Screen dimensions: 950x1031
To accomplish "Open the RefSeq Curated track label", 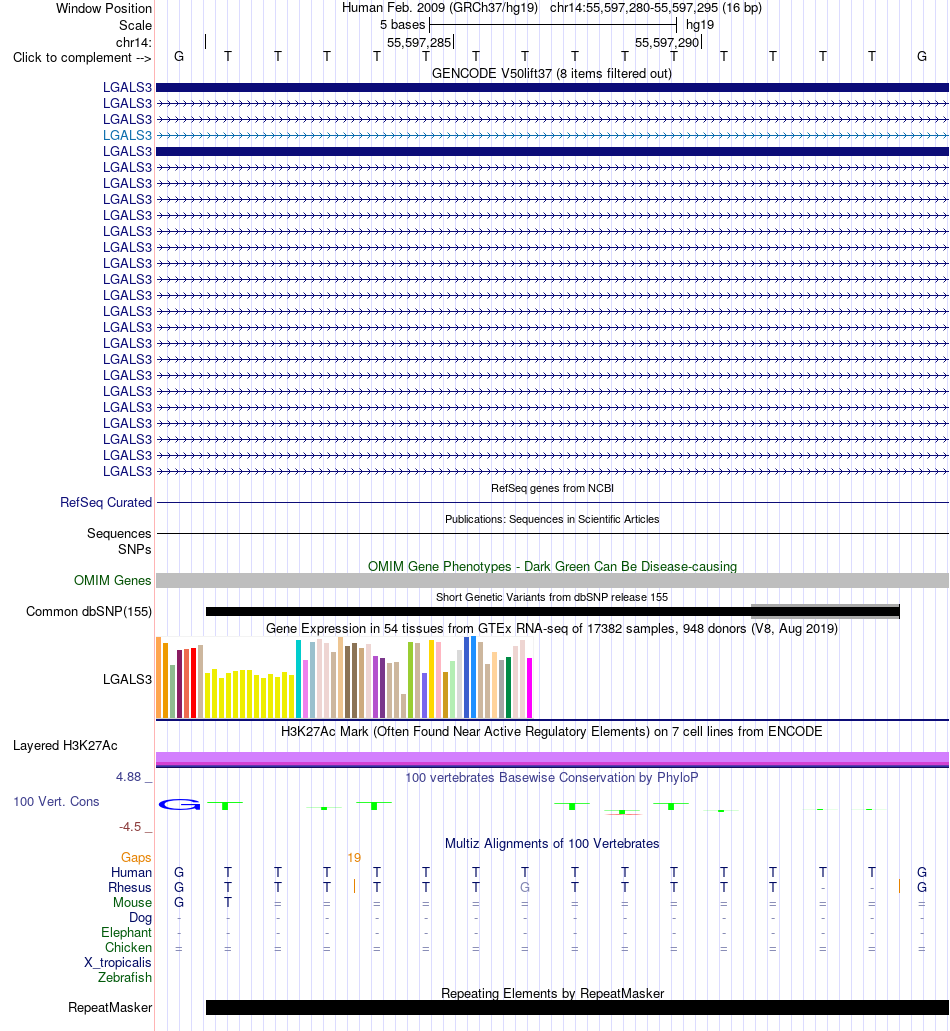I will [106, 502].
